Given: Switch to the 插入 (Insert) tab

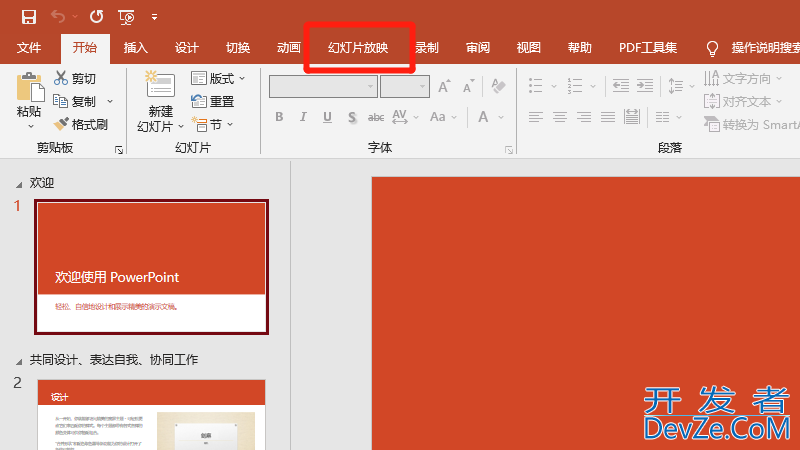Looking at the screenshot, I should (x=136, y=48).
